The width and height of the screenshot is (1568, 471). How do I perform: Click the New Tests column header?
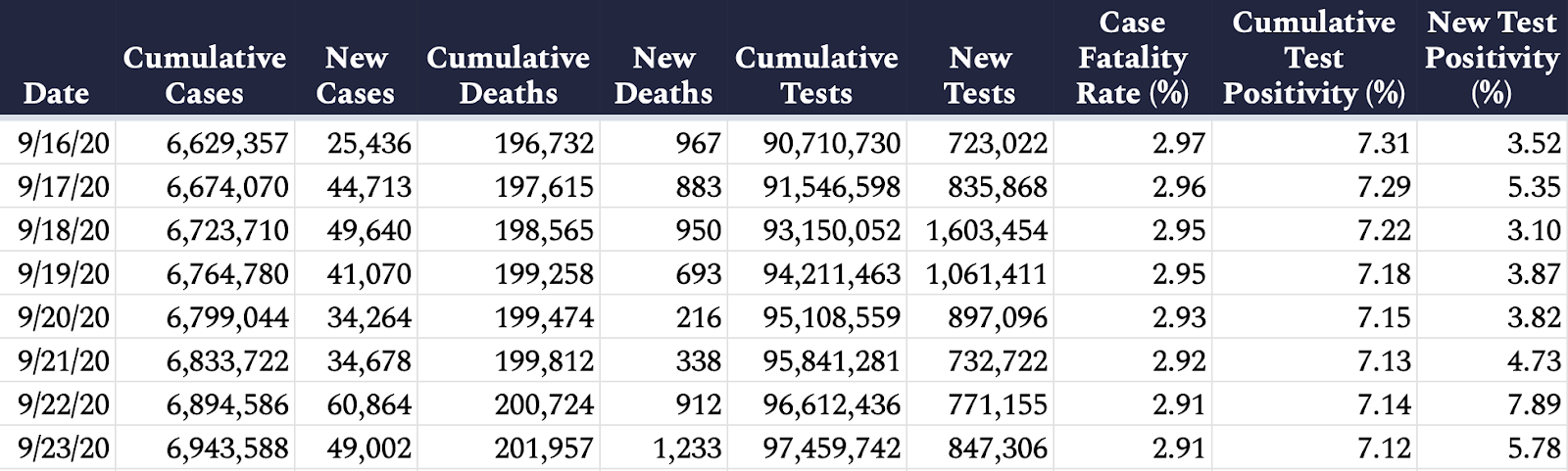tap(980, 75)
